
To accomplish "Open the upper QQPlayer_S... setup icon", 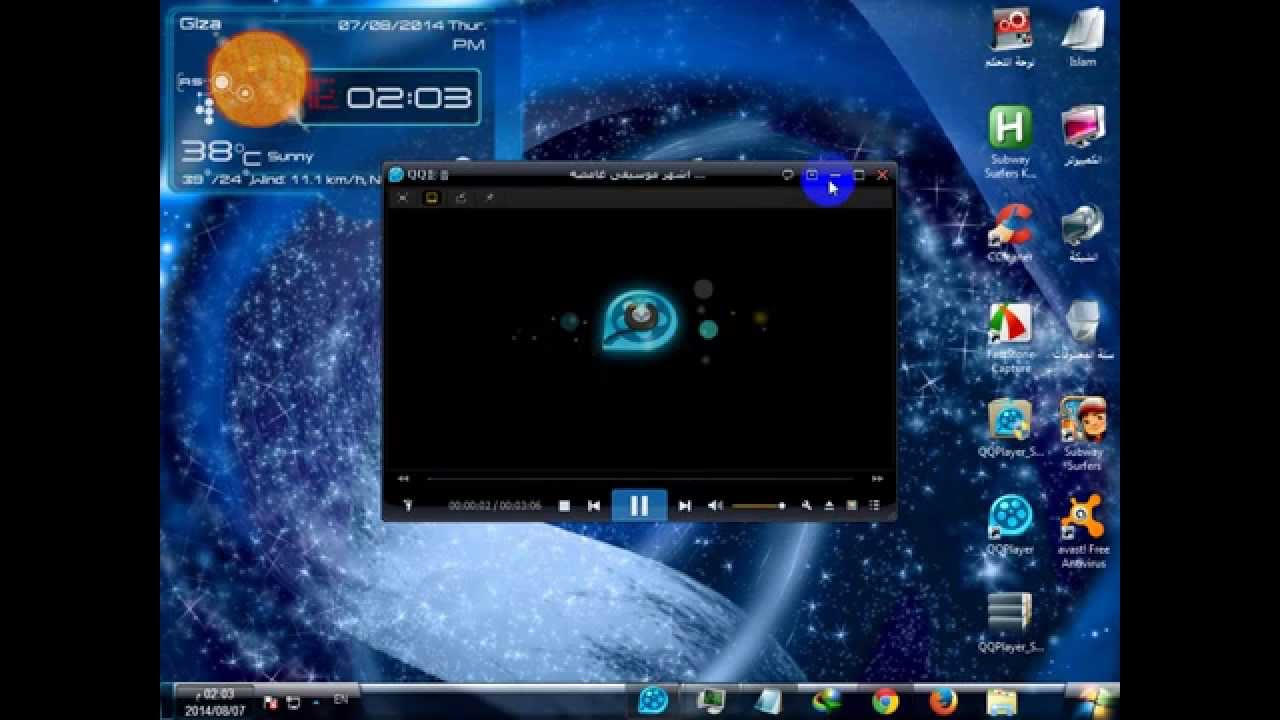I will pos(1010,428).
